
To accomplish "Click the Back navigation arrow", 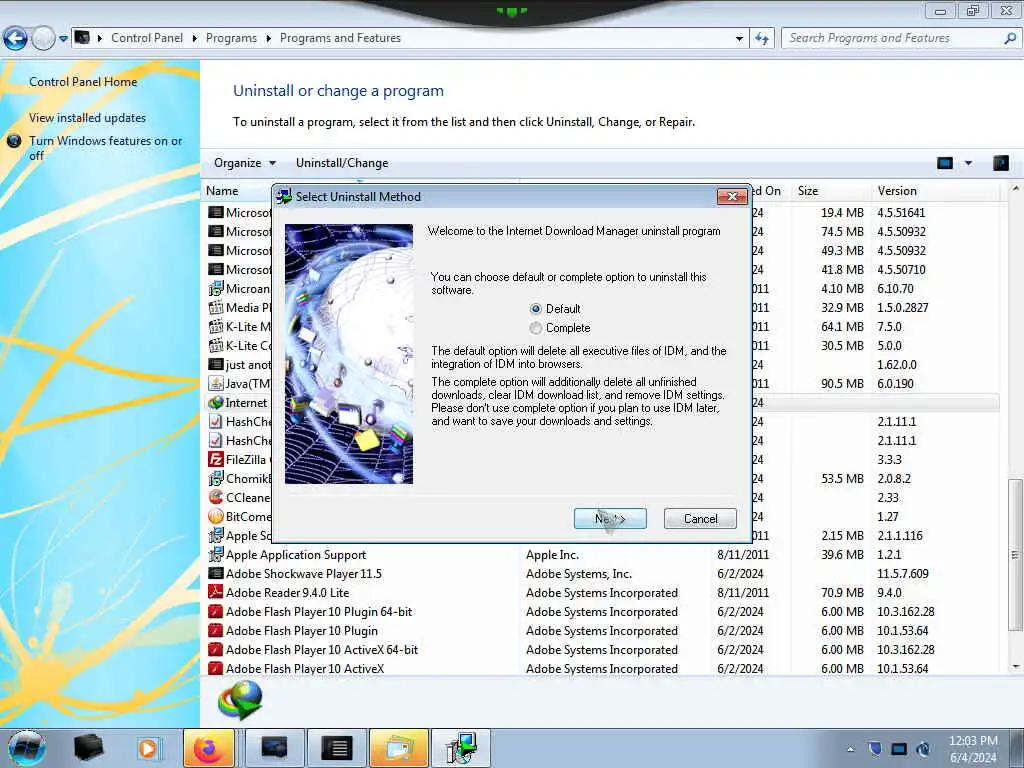I will tap(15, 39).
